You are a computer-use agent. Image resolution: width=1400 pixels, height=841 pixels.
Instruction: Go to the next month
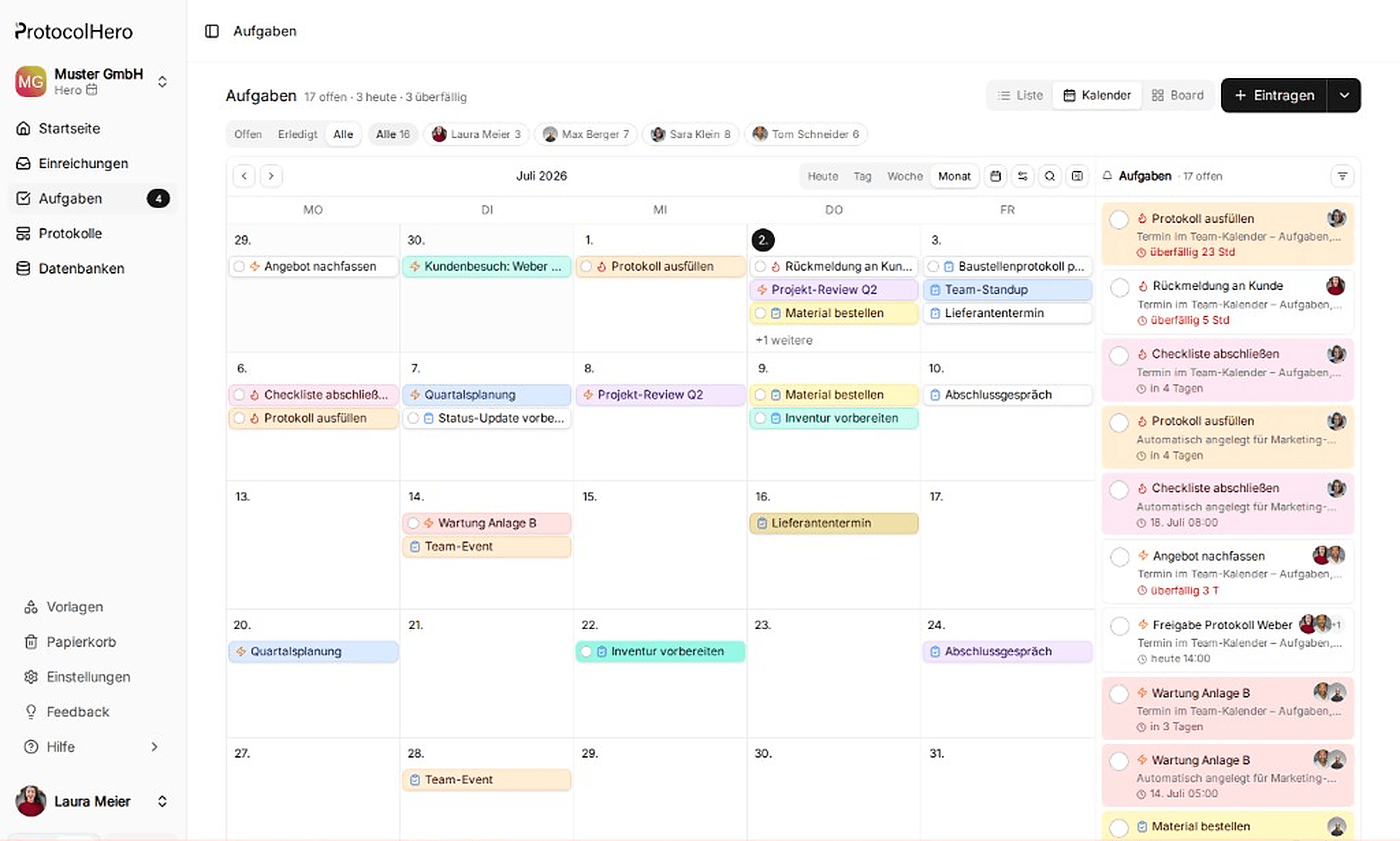click(271, 176)
